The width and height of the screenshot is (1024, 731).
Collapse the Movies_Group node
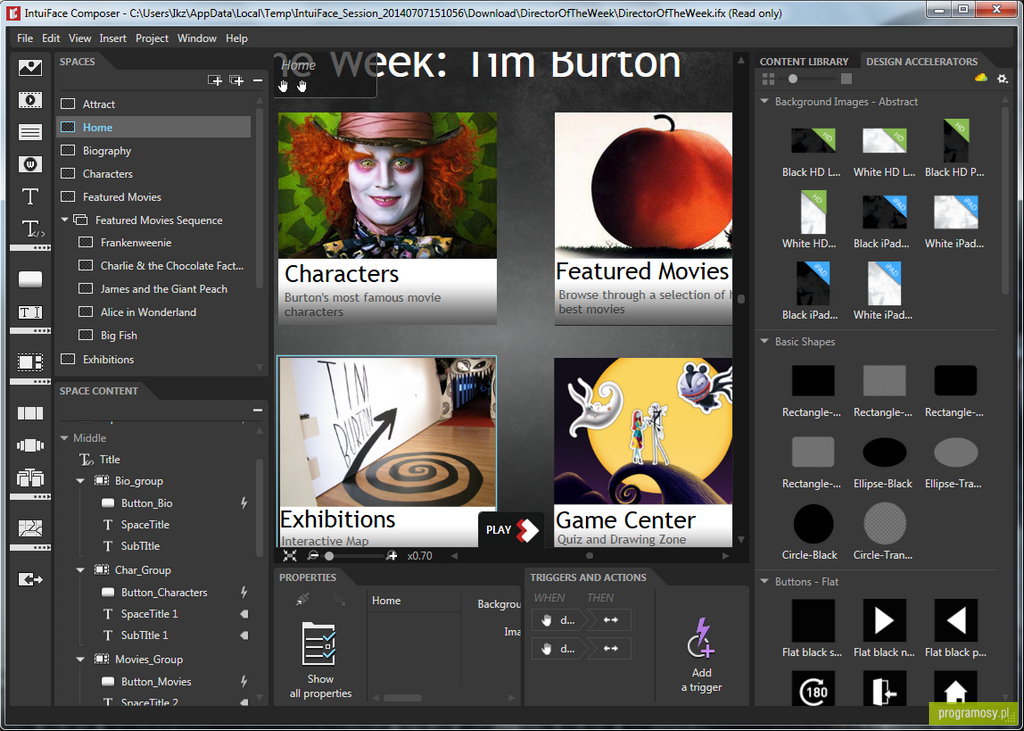click(x=80, y=660)
